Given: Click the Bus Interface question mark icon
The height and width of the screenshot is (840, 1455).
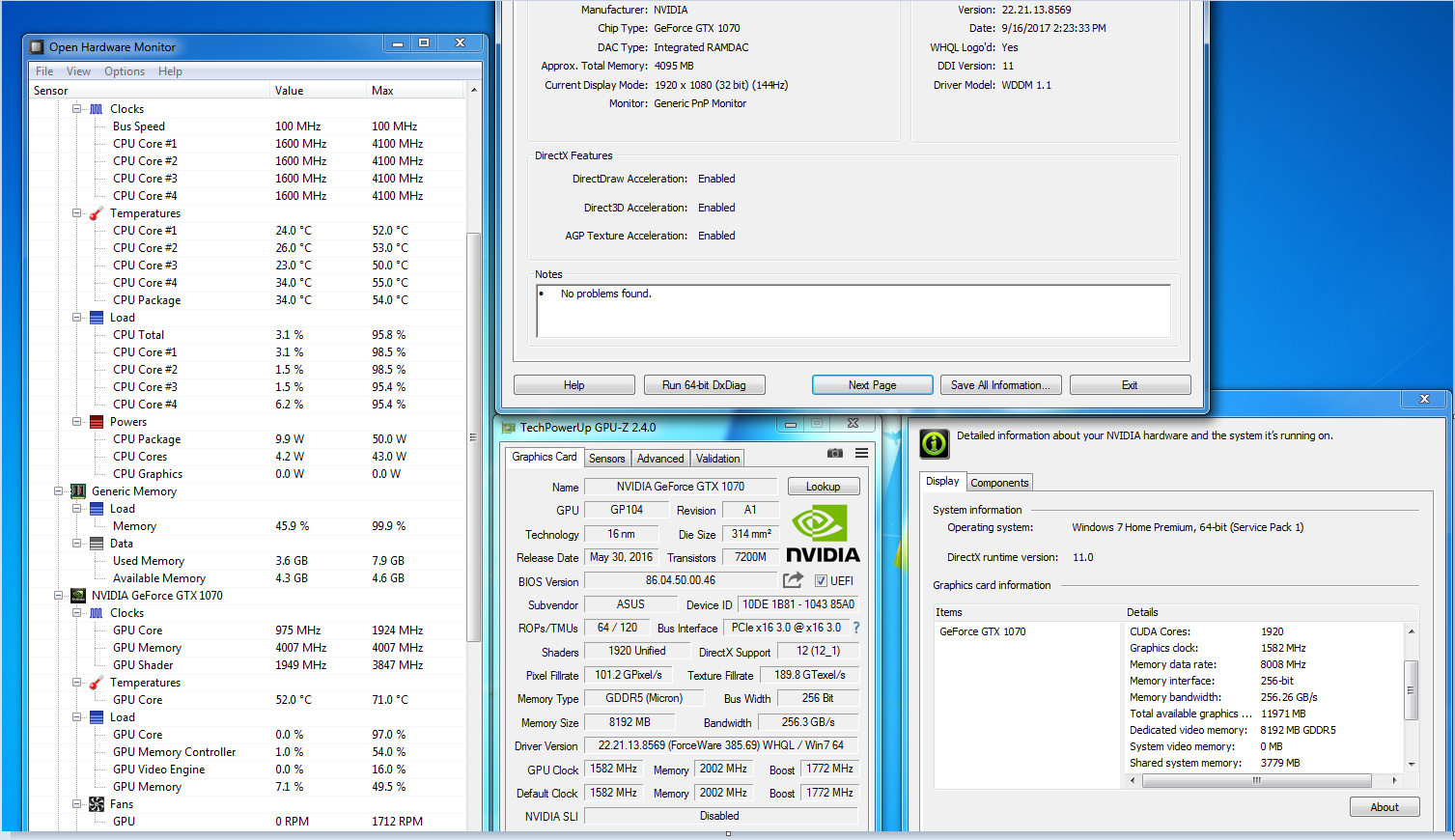Looking at the screenshot, I should click(856, 628).
